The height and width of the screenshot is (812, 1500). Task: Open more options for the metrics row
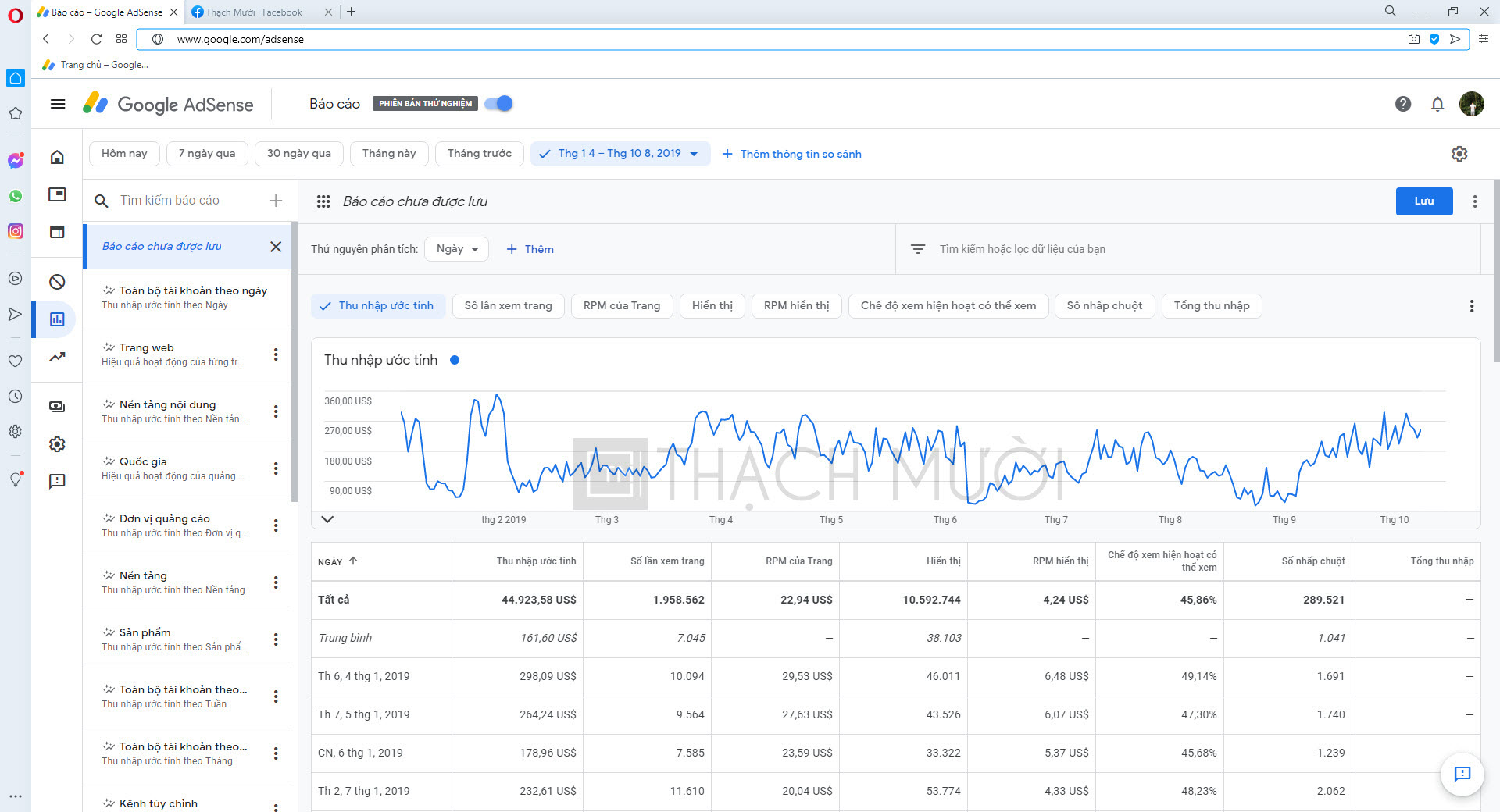[x=1472, y=306]
